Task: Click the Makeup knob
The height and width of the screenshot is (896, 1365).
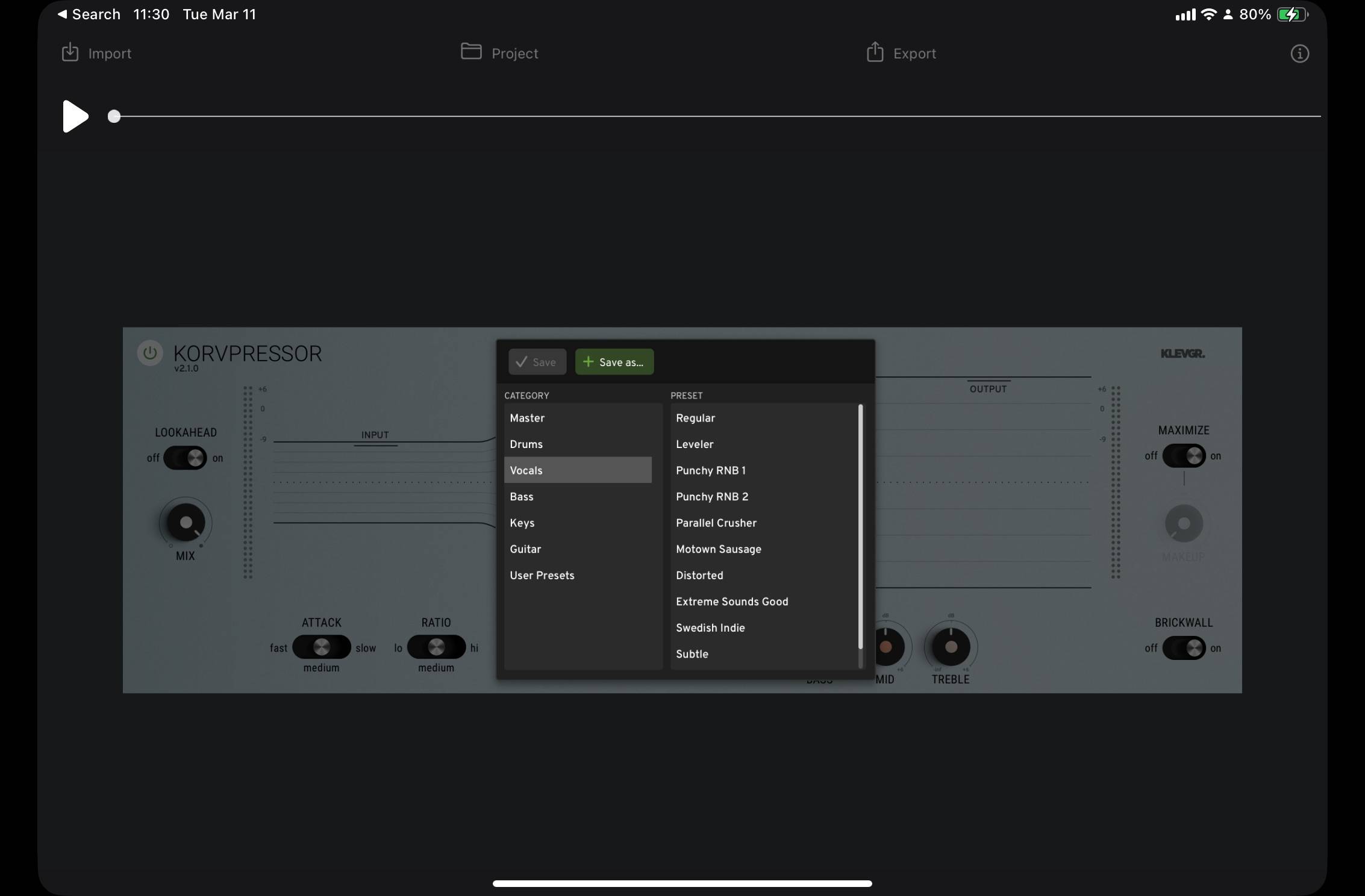Action: click(x=1184, y=523)
